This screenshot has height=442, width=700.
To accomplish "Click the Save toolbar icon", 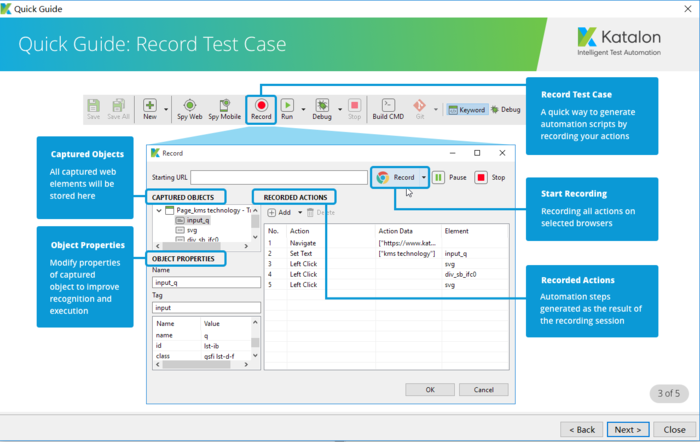I will [93, 106].
